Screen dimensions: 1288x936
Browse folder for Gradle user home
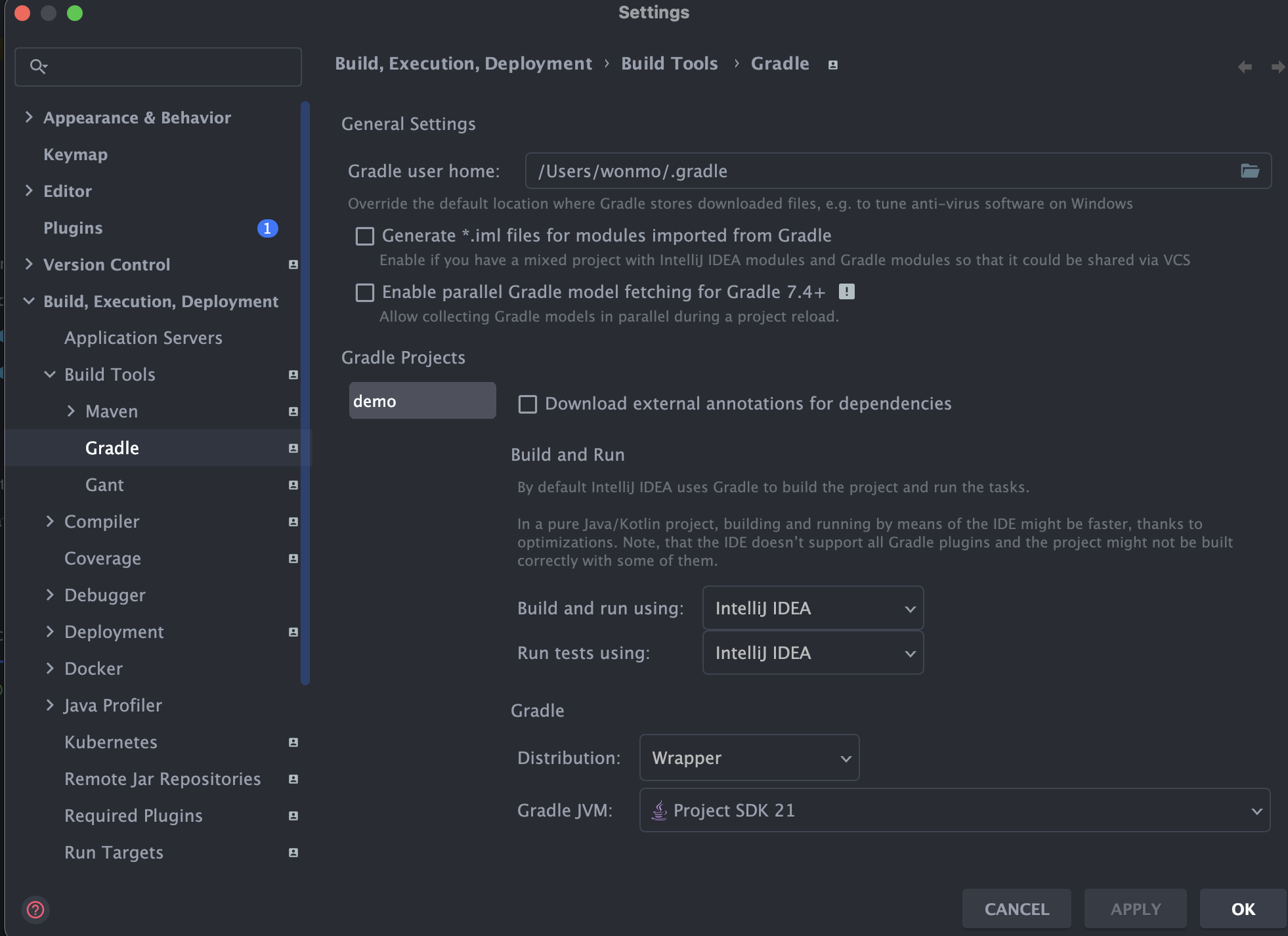click(1250, 171)
